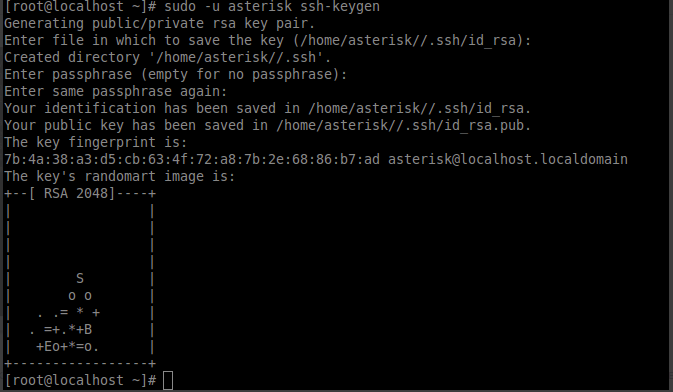Screen dimensions: 673x392
Task: Click 'asterisk@localhost.localdomain' in the fingerprint line
Action: click(508, 159)
